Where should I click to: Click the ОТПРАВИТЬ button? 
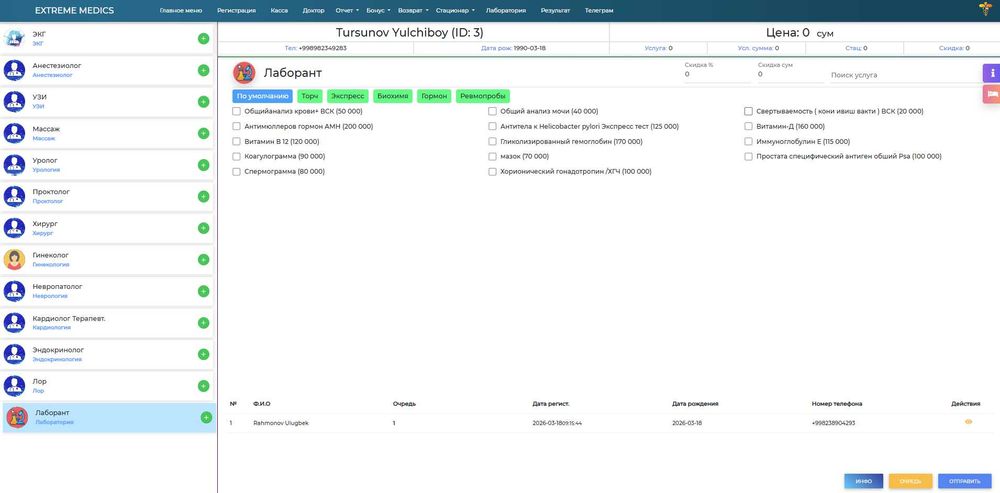964,481
